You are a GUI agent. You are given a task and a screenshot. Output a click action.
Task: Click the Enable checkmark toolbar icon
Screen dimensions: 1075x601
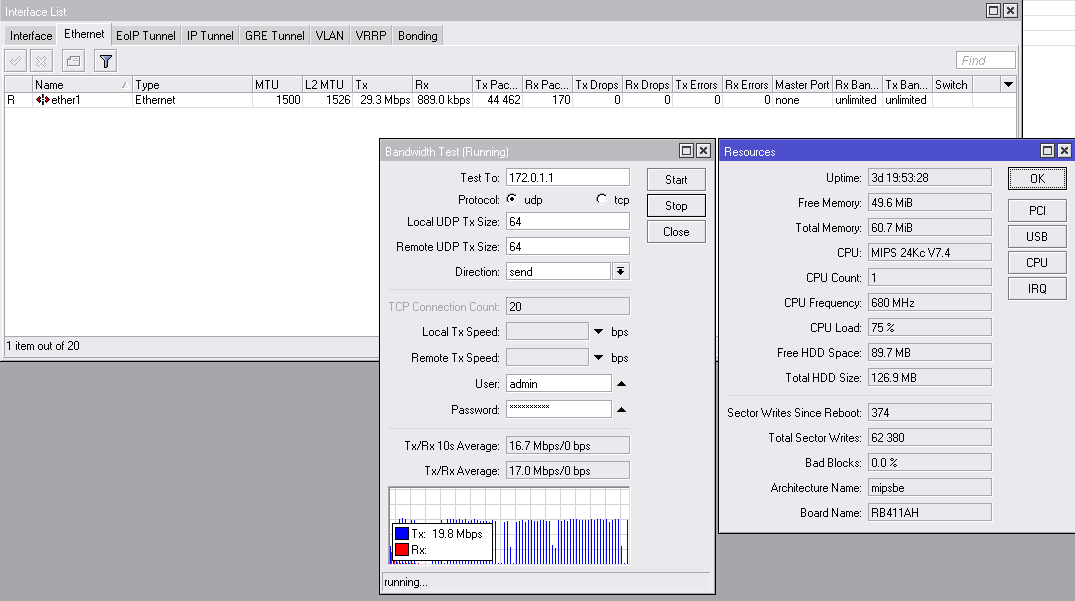point(16,61)
